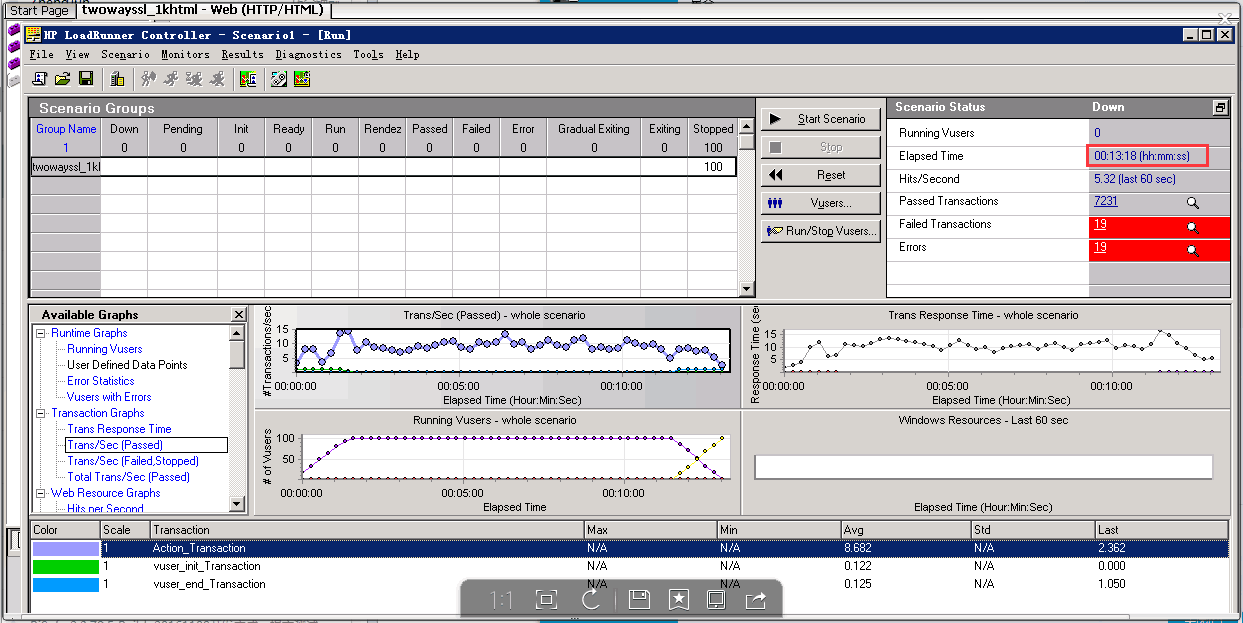Click the rotate image viewer icon
This screenshot has width=1243, height=623.
coord(591,599)
